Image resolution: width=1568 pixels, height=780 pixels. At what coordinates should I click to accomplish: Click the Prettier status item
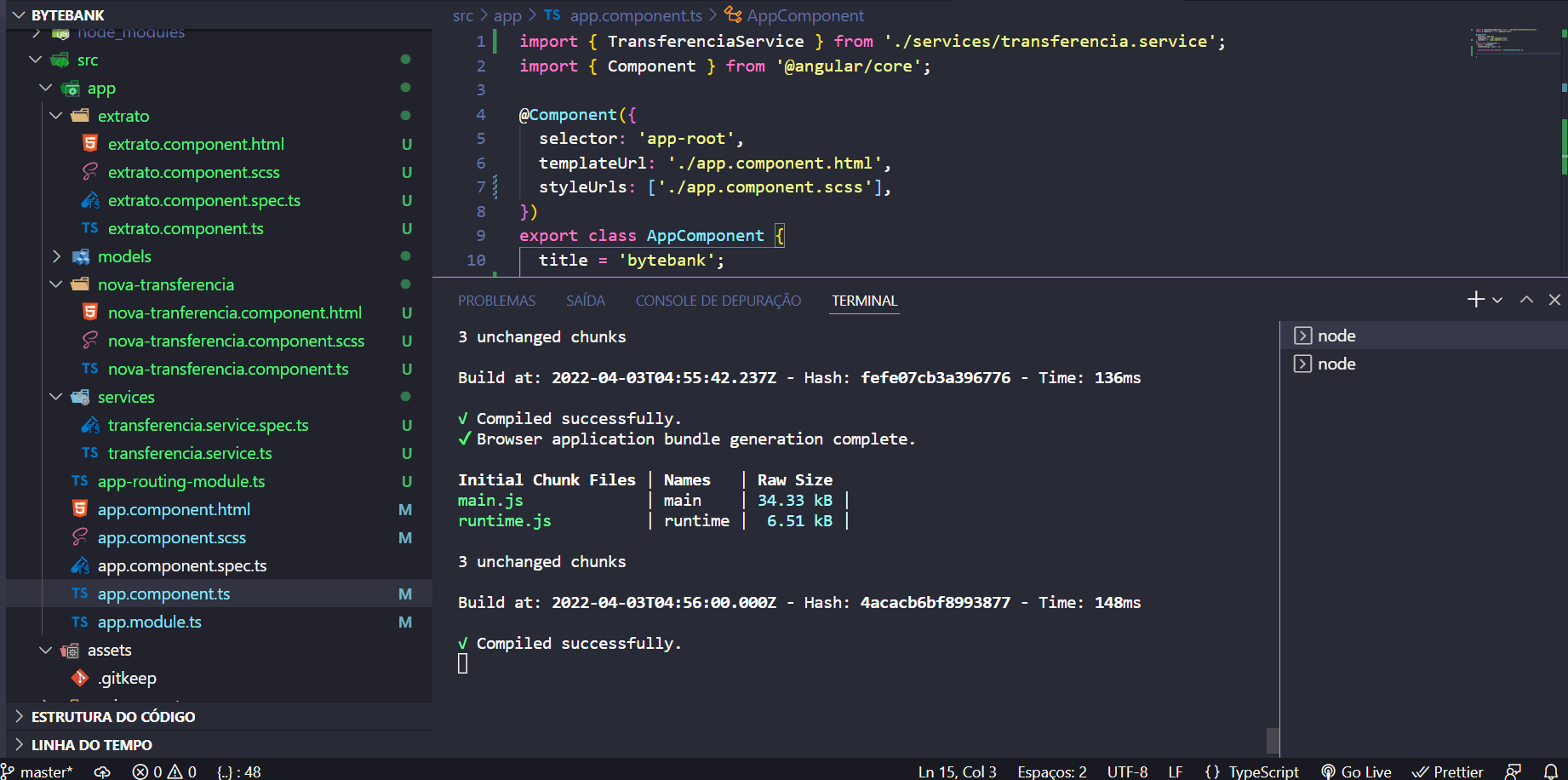click(x=1447, y=771)
